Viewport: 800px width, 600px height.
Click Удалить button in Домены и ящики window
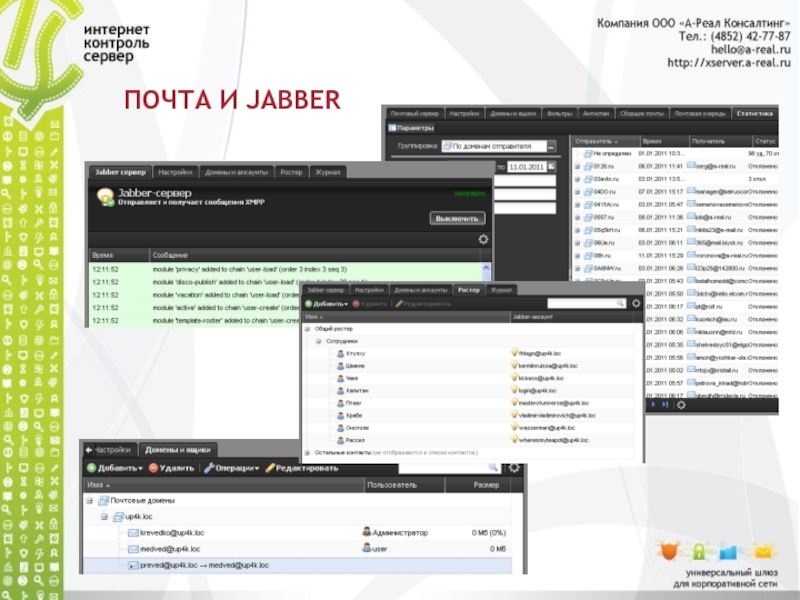click(171, 468)
